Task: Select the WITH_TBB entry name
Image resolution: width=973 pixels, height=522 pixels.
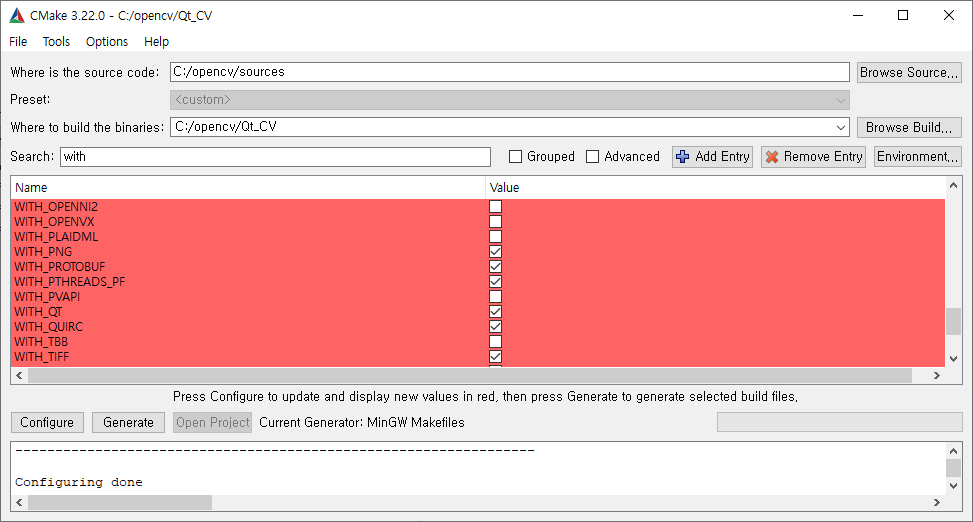Action: 41,341
